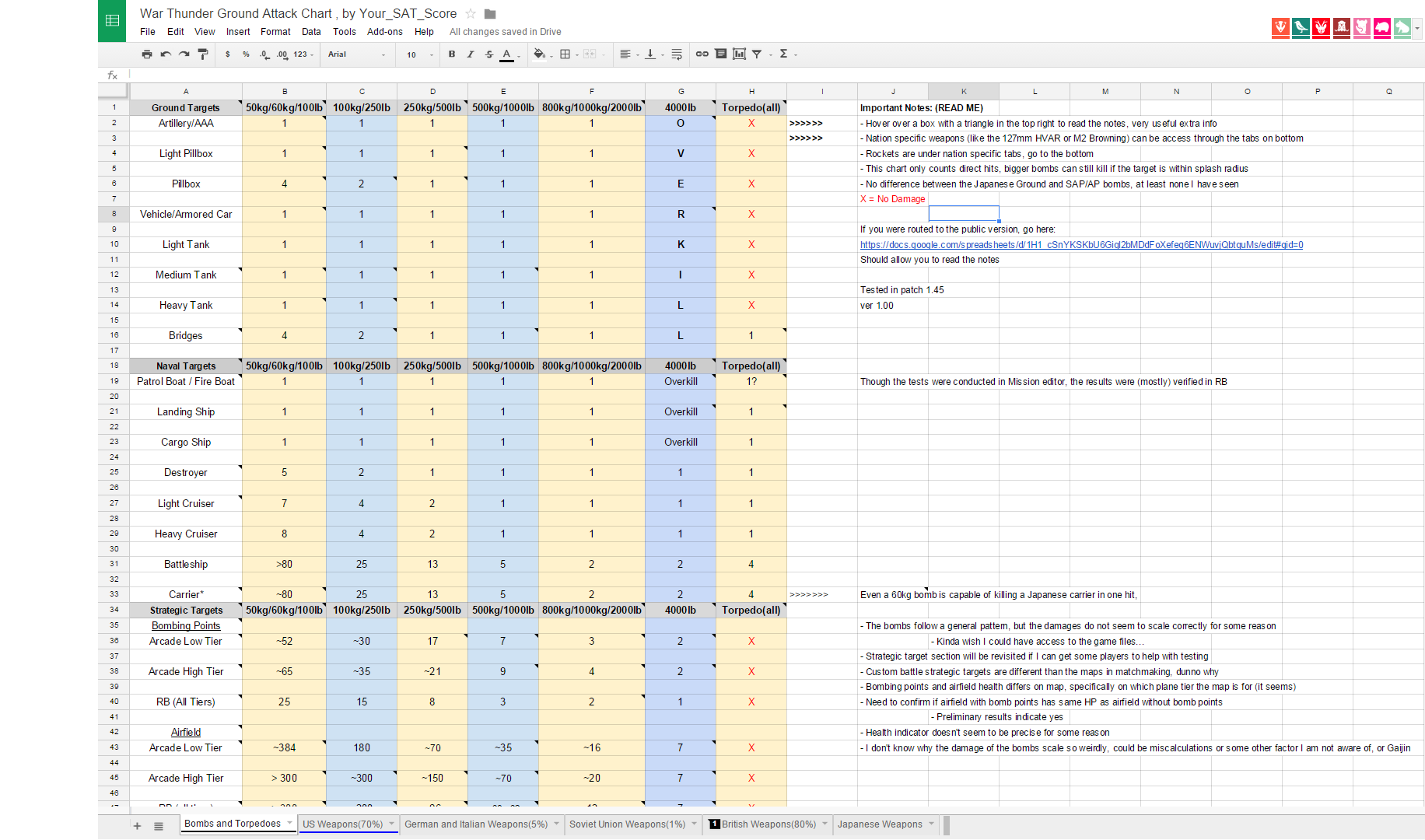Open the Help menu
Screen dimensions: 1425x840
424,32
